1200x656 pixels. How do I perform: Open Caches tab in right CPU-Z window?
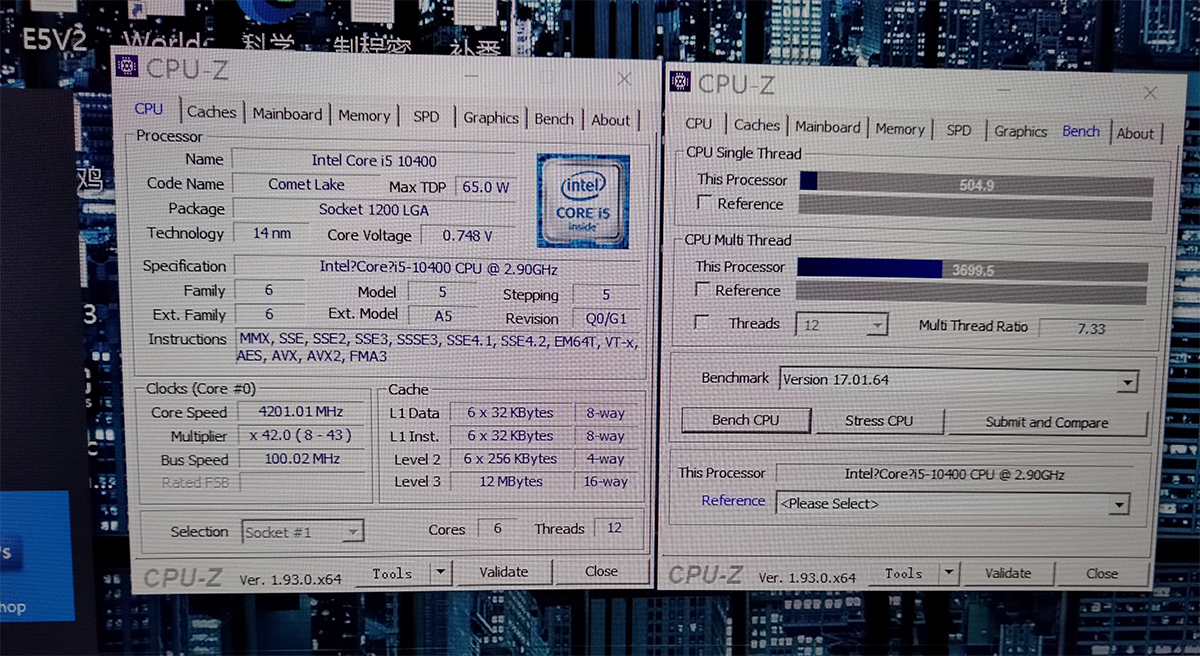point(756,125)
